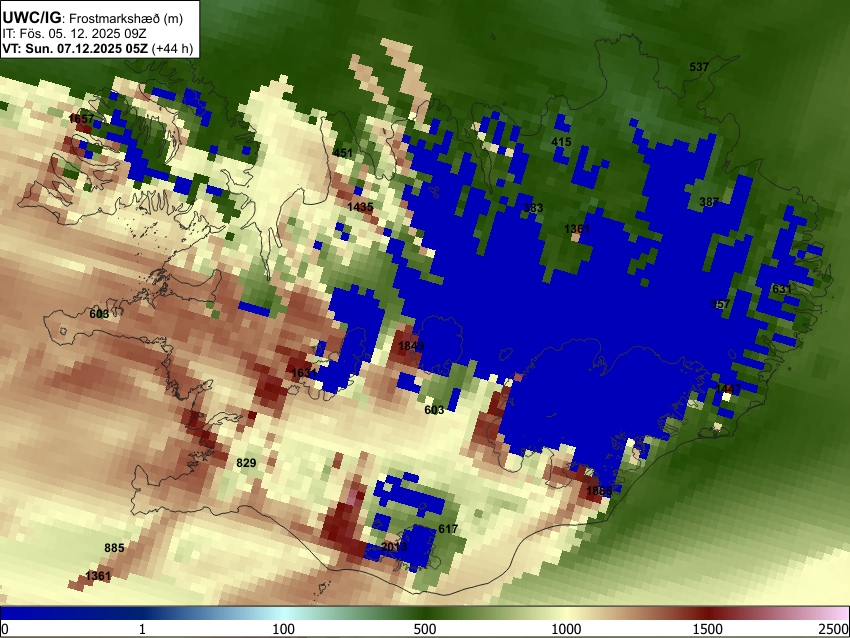Select the 2013 value label
Image resolution: width=850 pixels, height=638 pixels.
click(x=394, y=546)
